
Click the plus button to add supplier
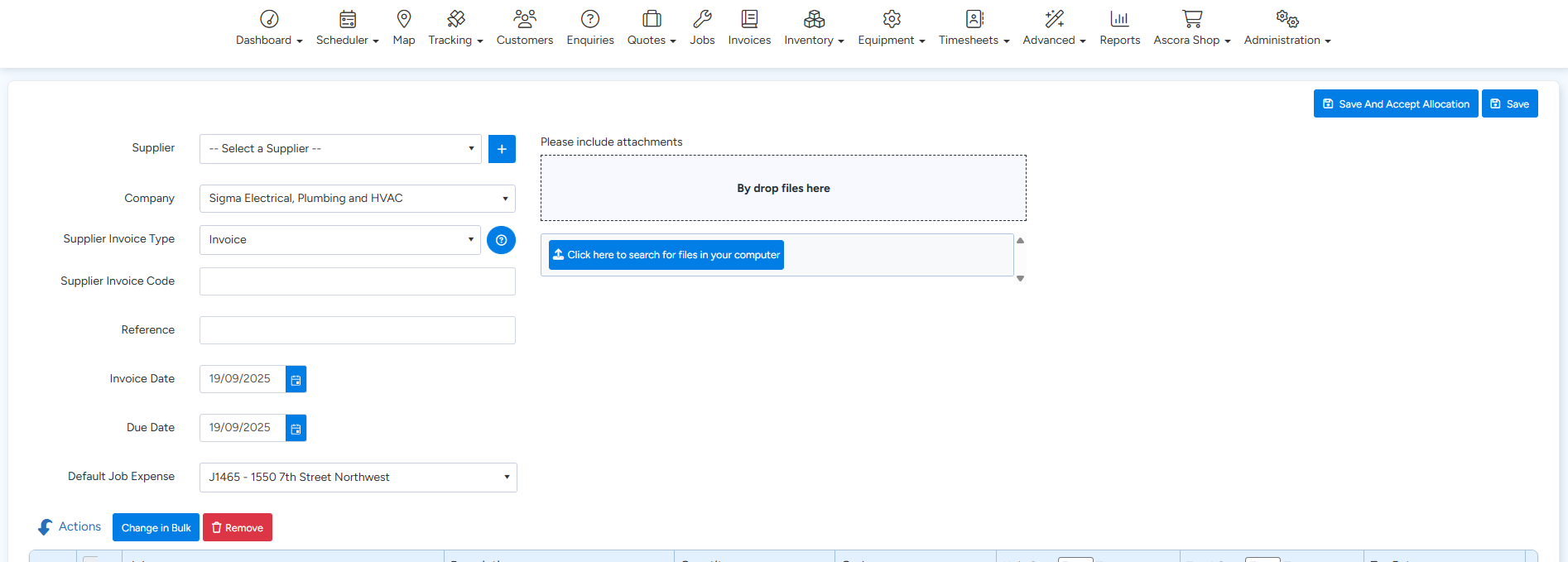coord(502,149)
